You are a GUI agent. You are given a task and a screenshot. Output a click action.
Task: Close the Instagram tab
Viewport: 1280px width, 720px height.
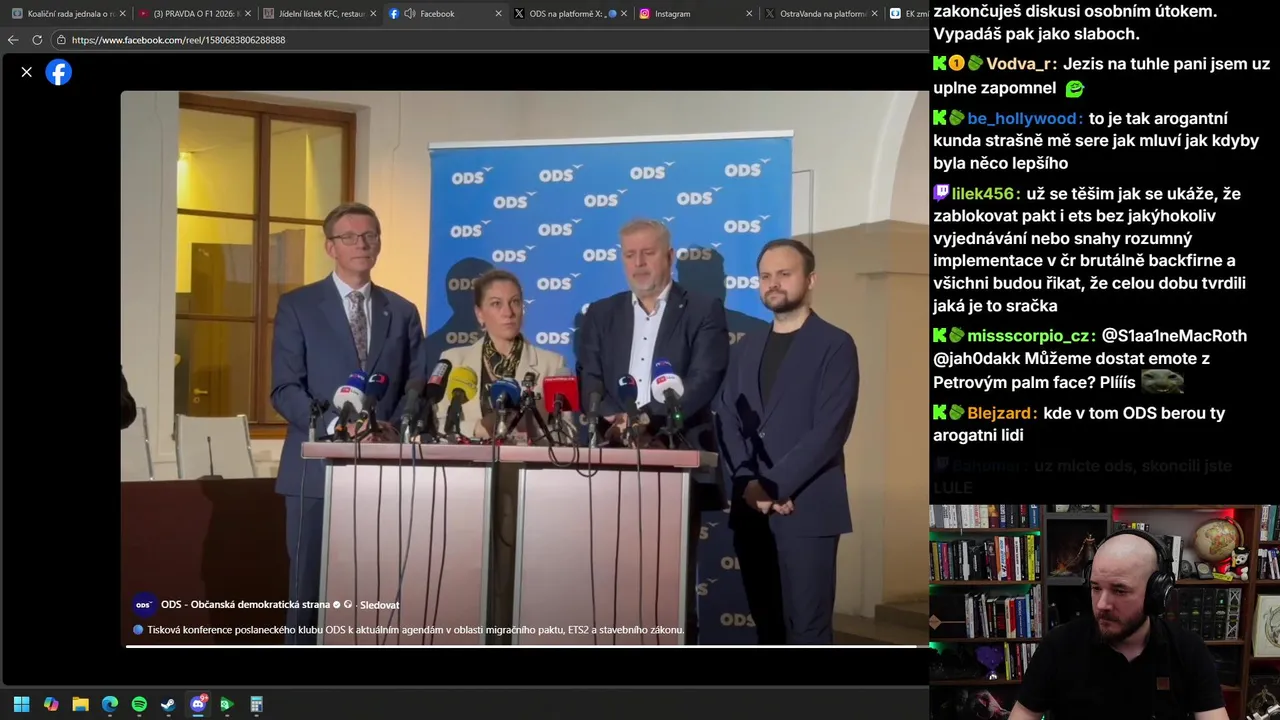pos(749,14)
